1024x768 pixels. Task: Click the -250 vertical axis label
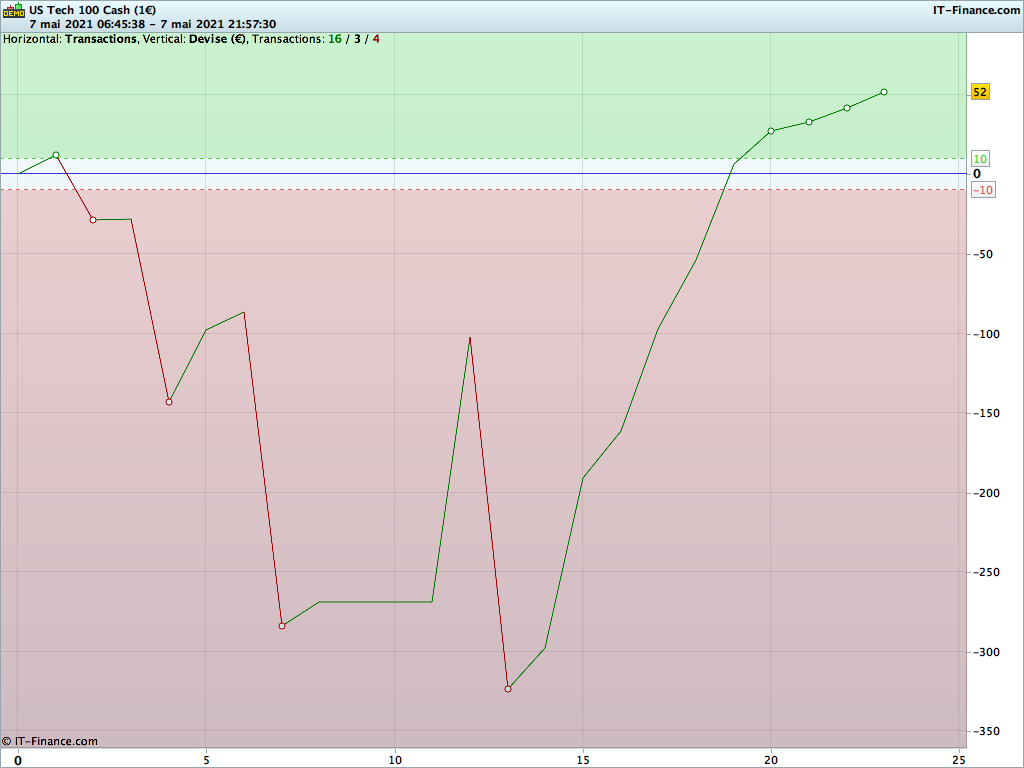click(x=986, y=572)
